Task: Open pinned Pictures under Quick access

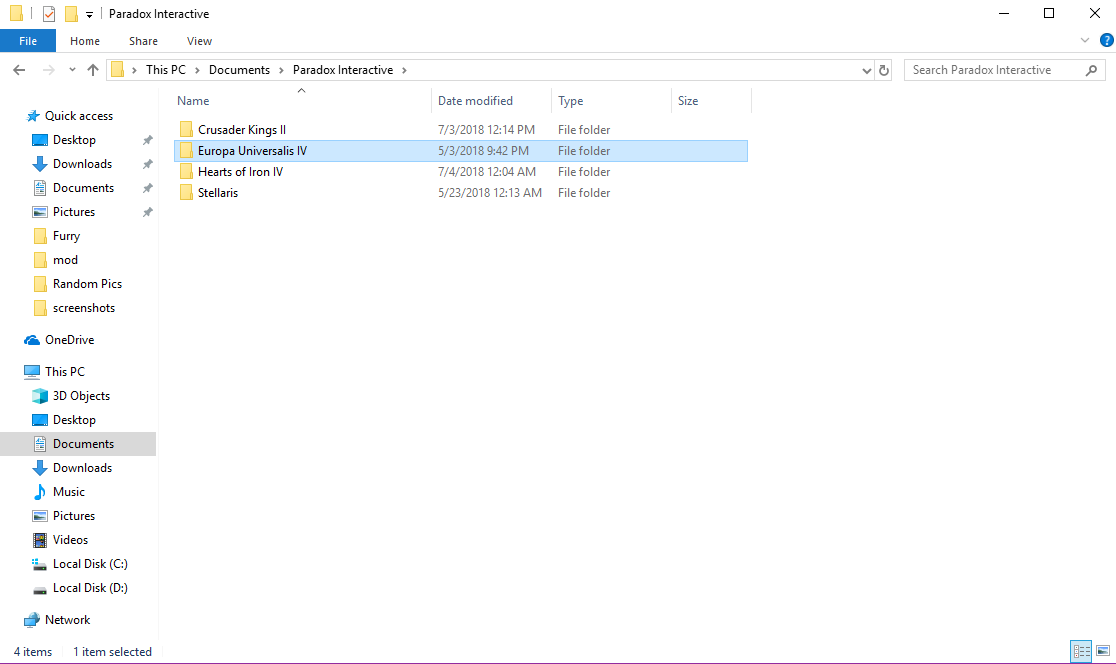Action: point(73,212)
